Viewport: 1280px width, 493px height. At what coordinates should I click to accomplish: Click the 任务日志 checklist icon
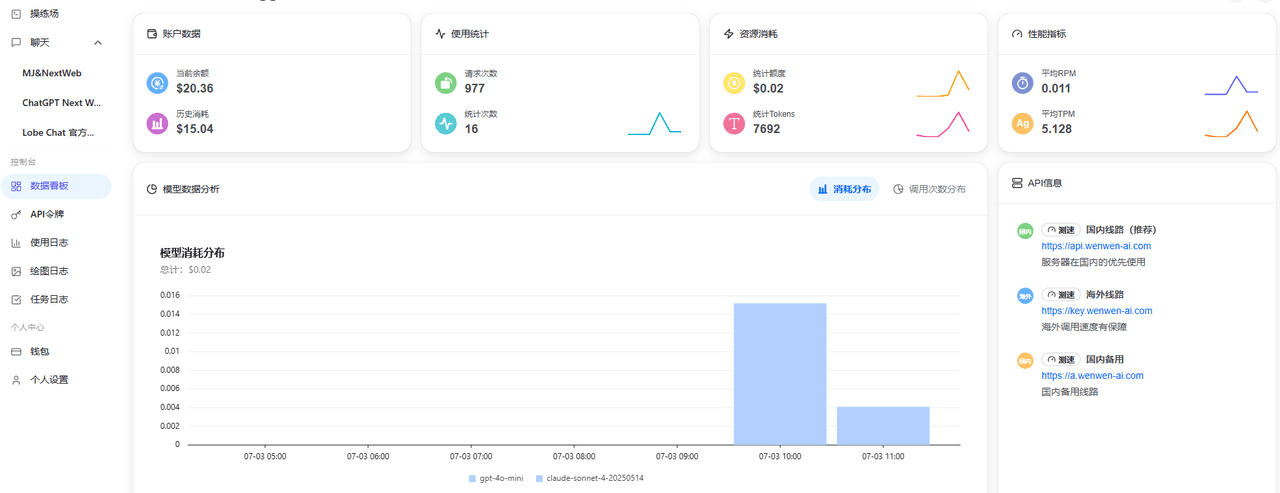click(x=16, y=299)
